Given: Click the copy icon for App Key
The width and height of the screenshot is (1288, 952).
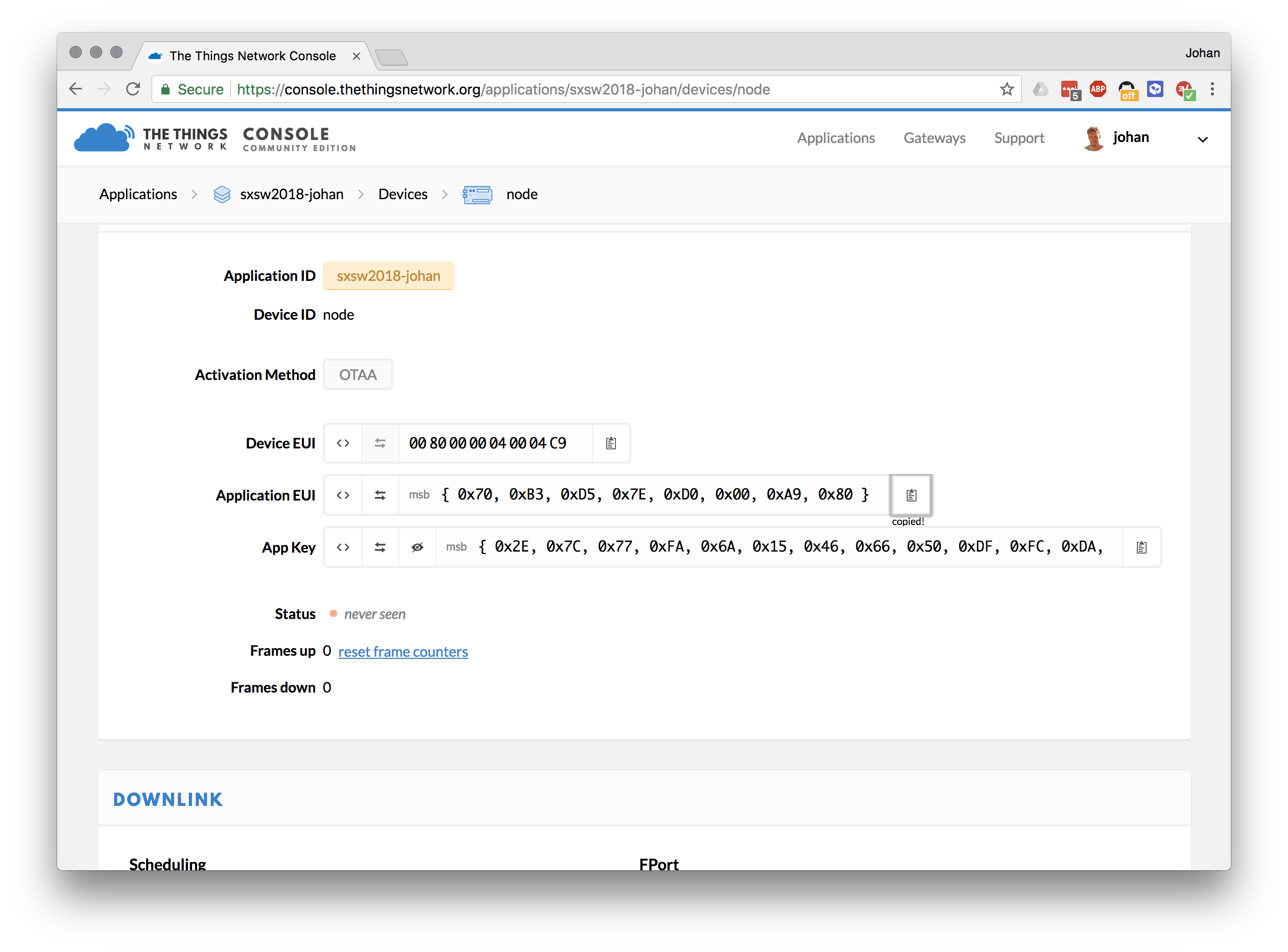Looking at the screenshot, I should point(1141,547).
